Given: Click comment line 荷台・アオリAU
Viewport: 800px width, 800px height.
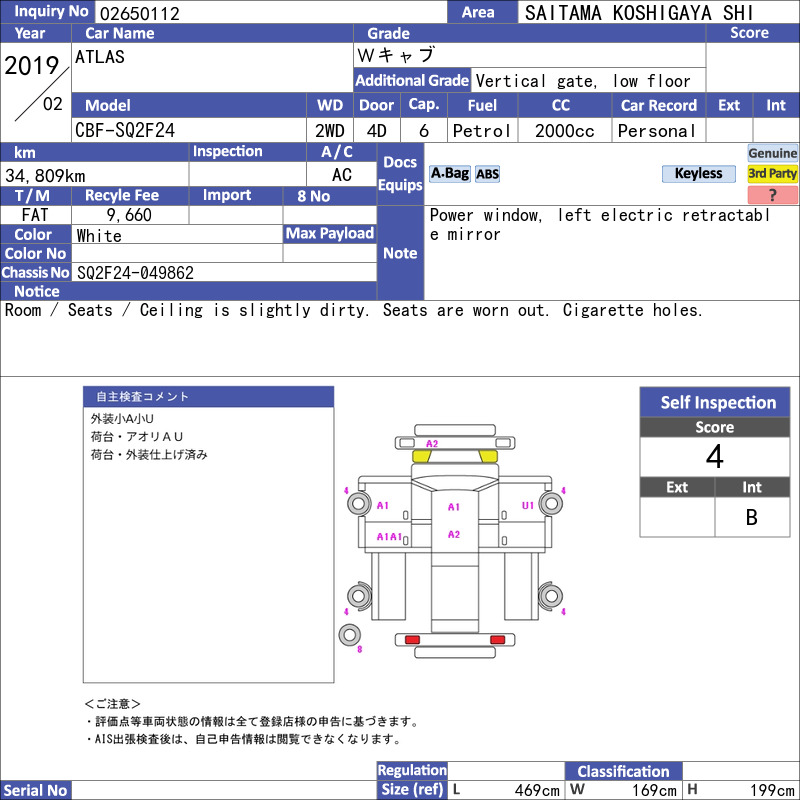Looking at the screenshot, I should click(137, 437).
